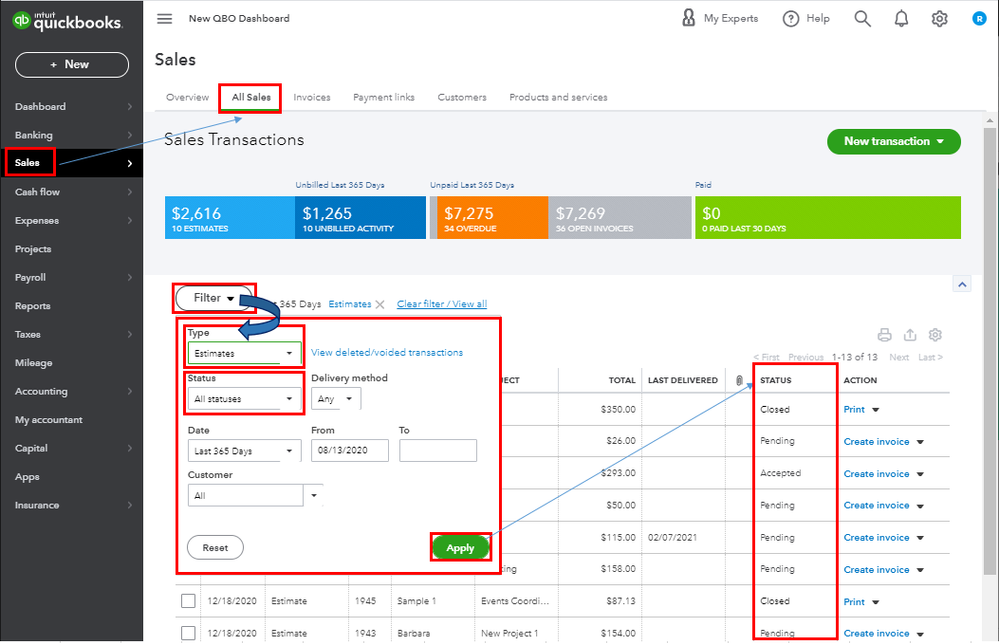Viewport: 999px width, 643px height.
Task: Open the Filter dropdown
Action: coord(214,298)
